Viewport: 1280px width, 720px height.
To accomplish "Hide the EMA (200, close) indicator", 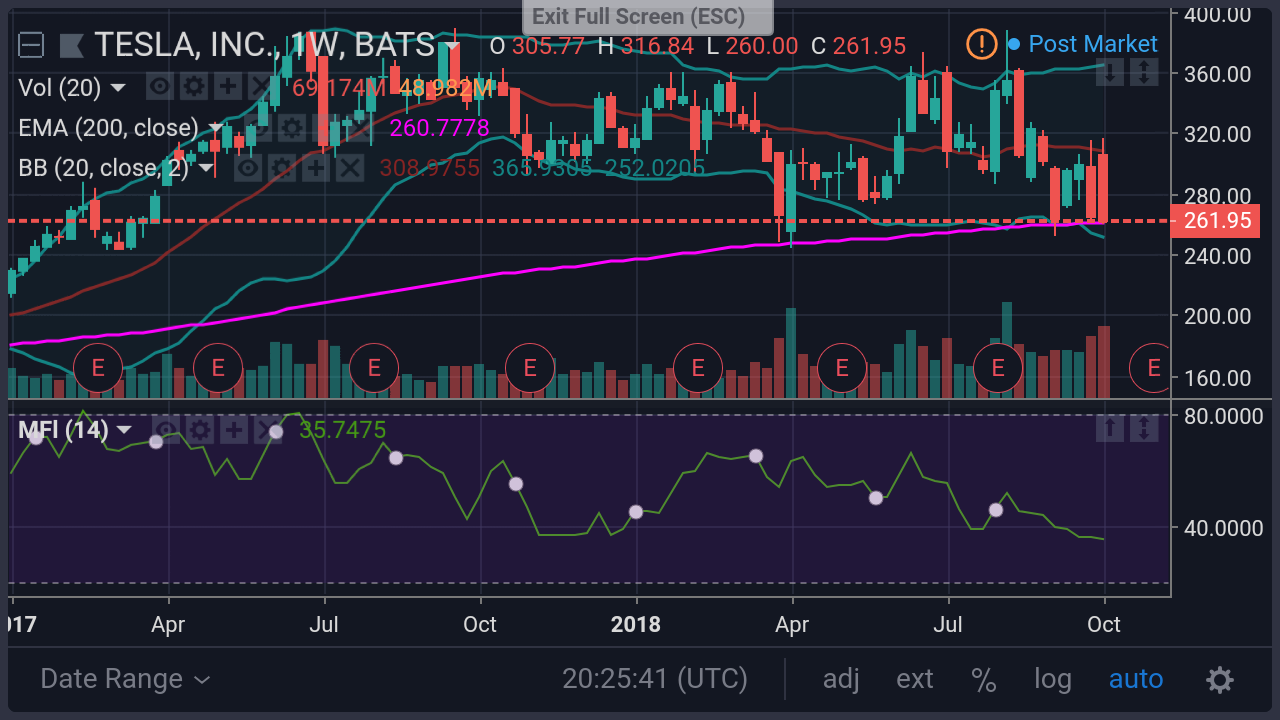I will 257,127.
